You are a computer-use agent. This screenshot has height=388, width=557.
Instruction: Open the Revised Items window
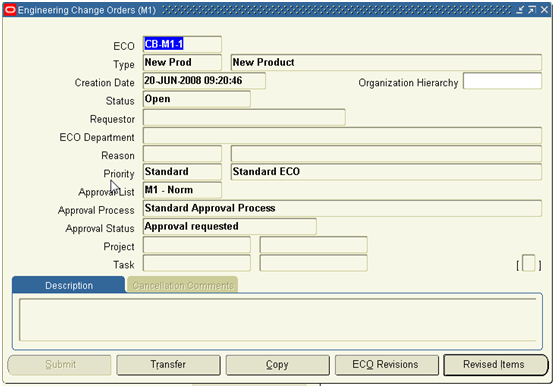tap(494, 365)
